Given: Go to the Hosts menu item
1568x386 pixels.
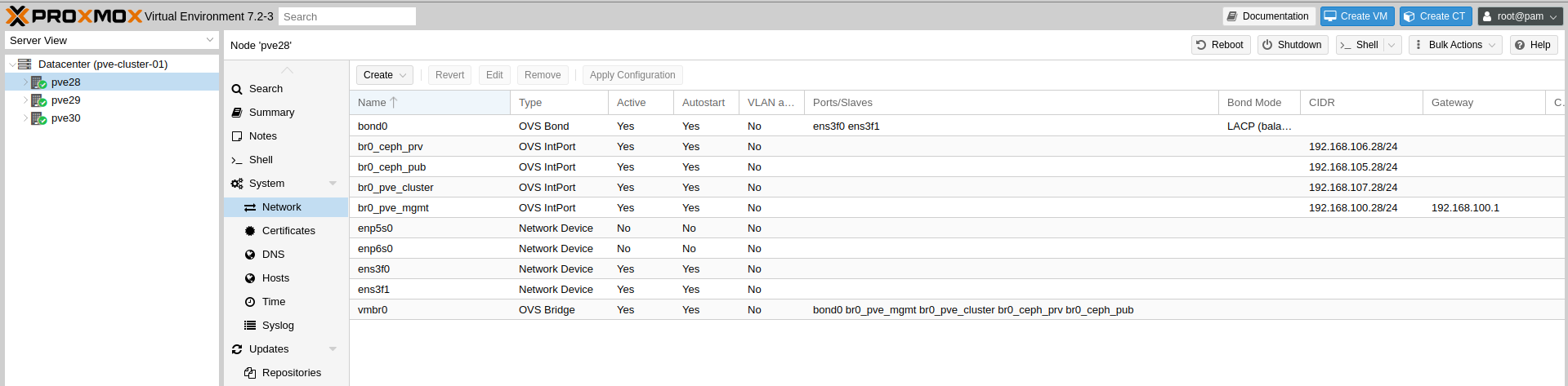Looking at the screenshot, I should 275,278.
